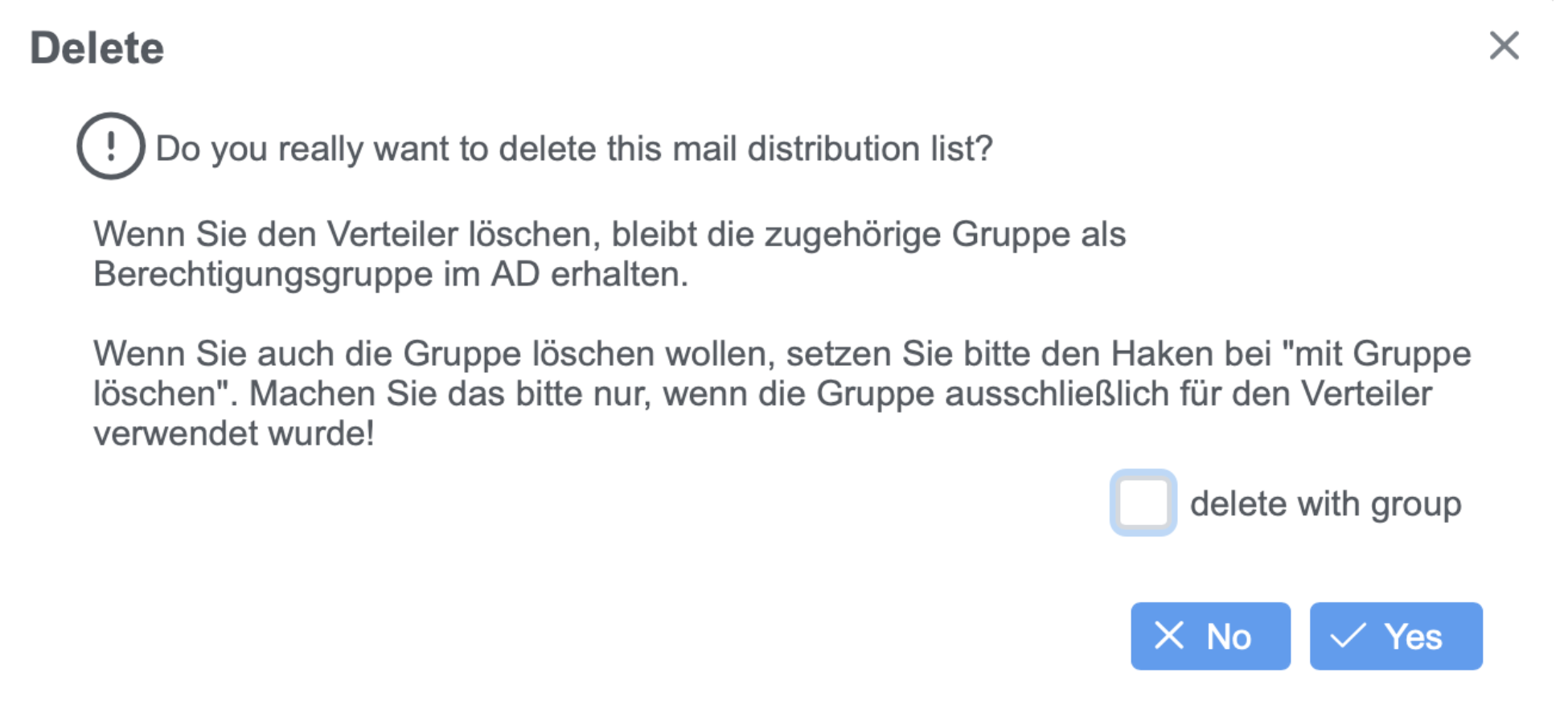Enable the 'delete with group' checkbox

tap(1143, 503)
